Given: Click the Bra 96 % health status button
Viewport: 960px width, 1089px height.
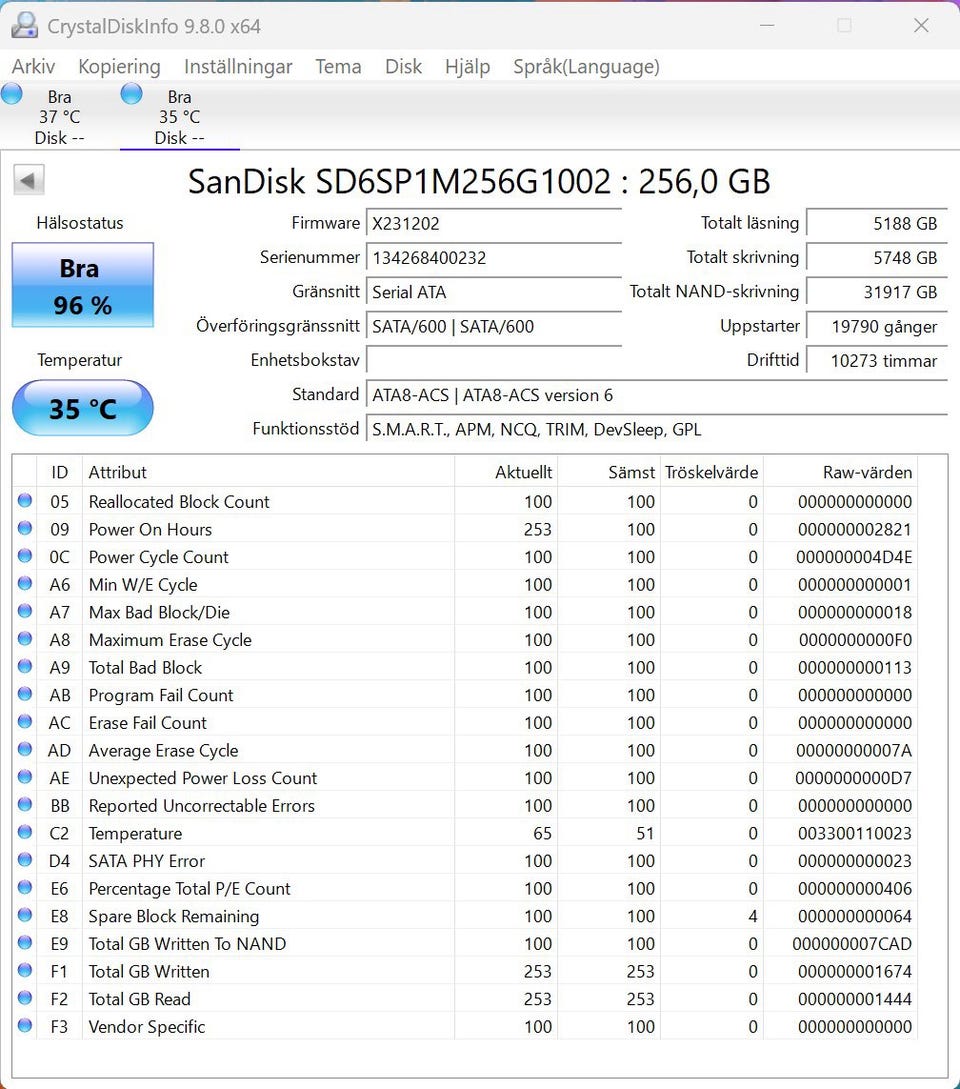Looking at the screenshot, I should [83, 285].
